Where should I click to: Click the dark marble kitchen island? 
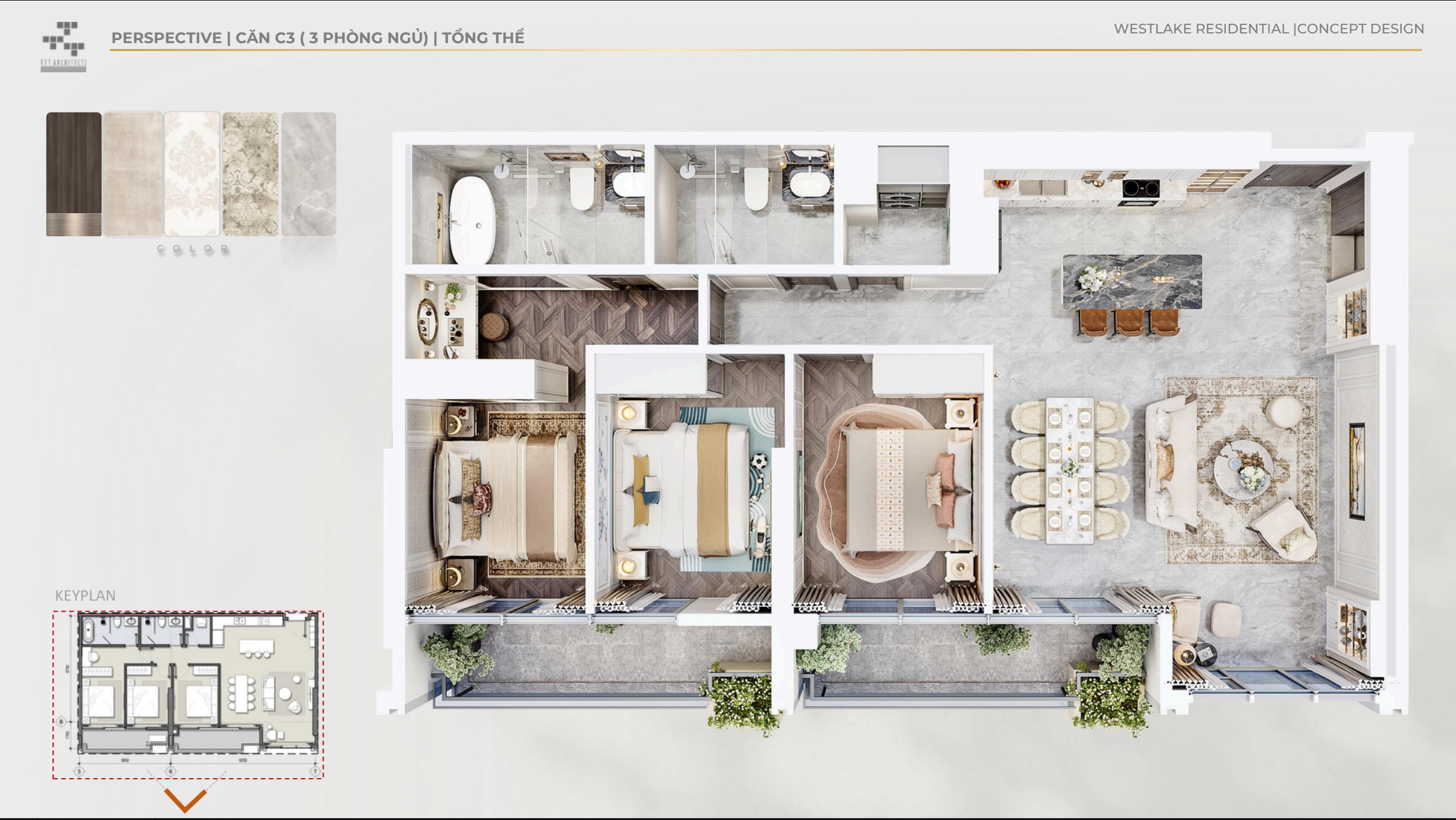tap(1132, 281)
